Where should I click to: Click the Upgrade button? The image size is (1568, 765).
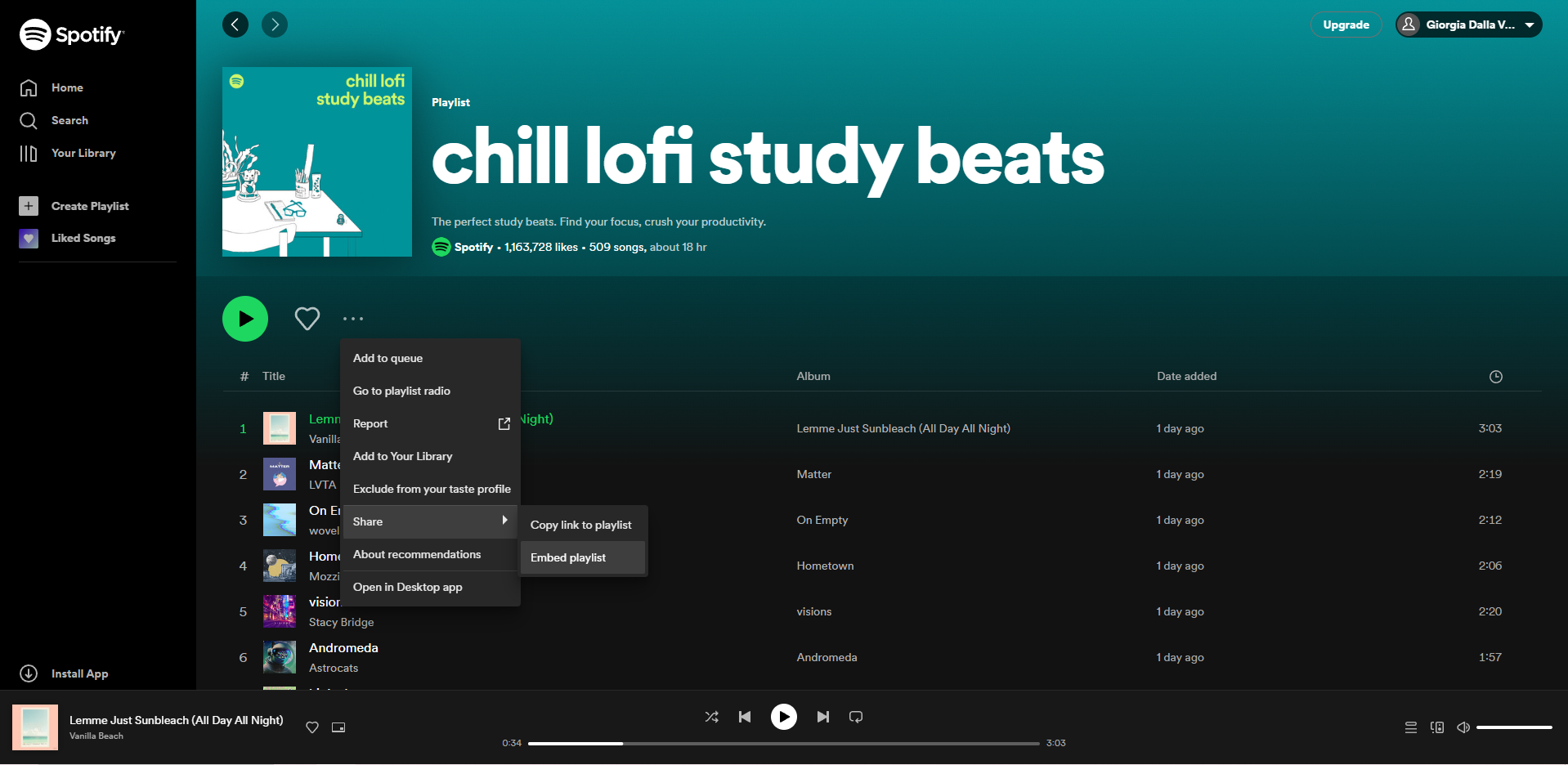(x=1345, y=25)
